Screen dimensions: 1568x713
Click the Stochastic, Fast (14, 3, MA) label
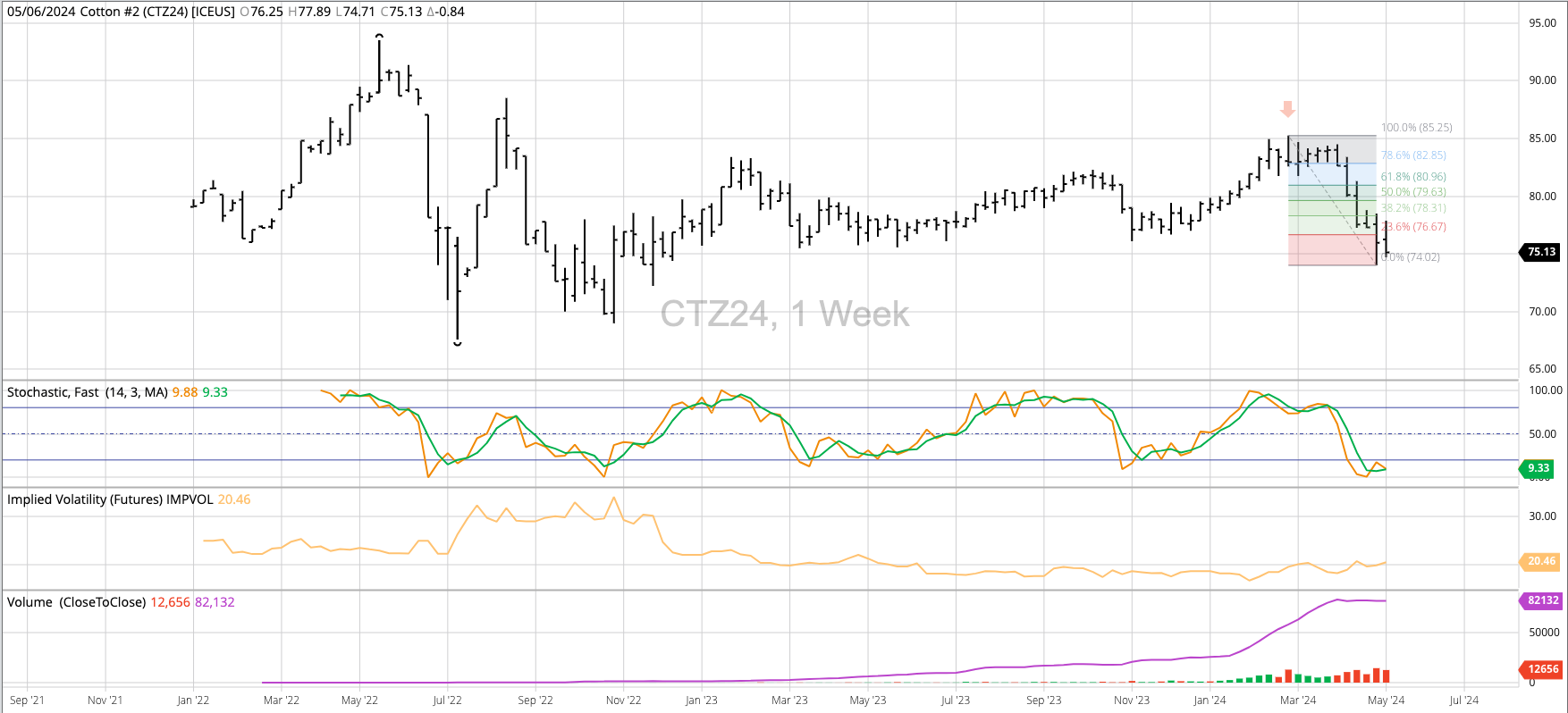(x=88, y=392)
